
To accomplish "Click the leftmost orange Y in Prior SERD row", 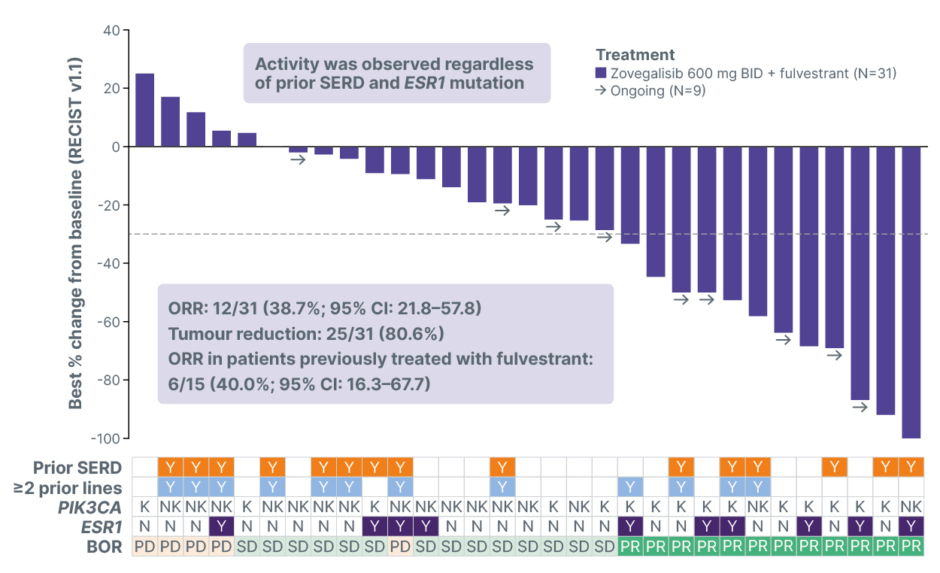I will pos(170,467).
